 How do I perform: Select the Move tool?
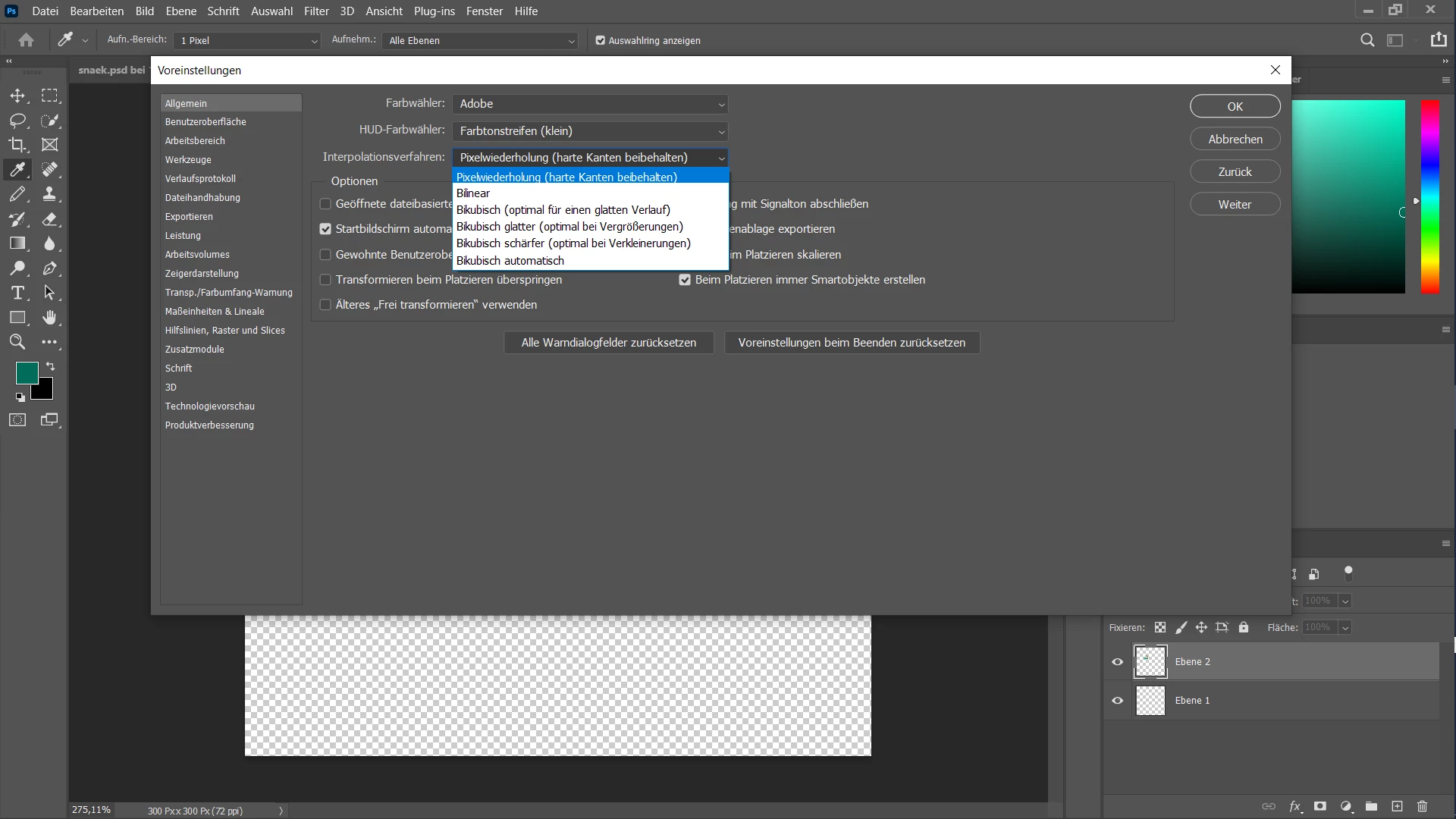[x=17, y=96]
